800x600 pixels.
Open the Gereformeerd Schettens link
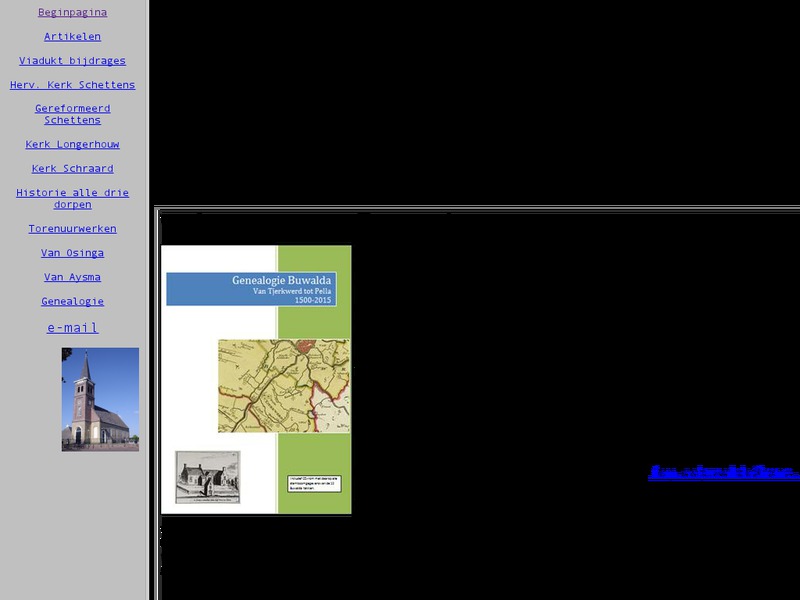click(73, 113)
